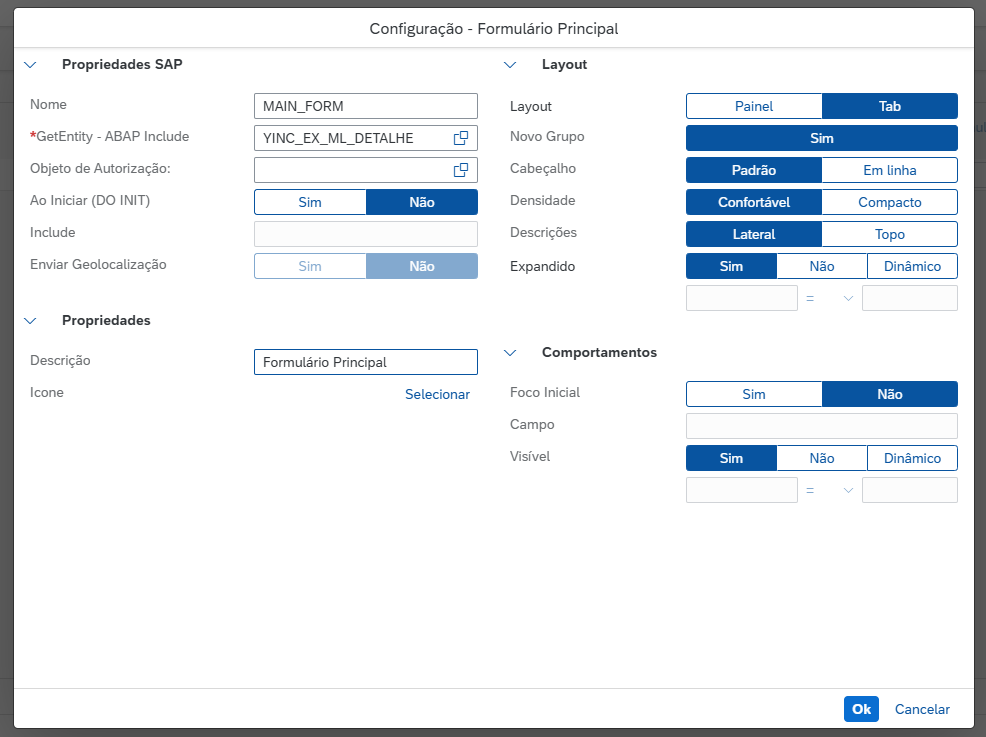Click right condition field under Visível
986x737 pixels.
[x=910, y=490]
